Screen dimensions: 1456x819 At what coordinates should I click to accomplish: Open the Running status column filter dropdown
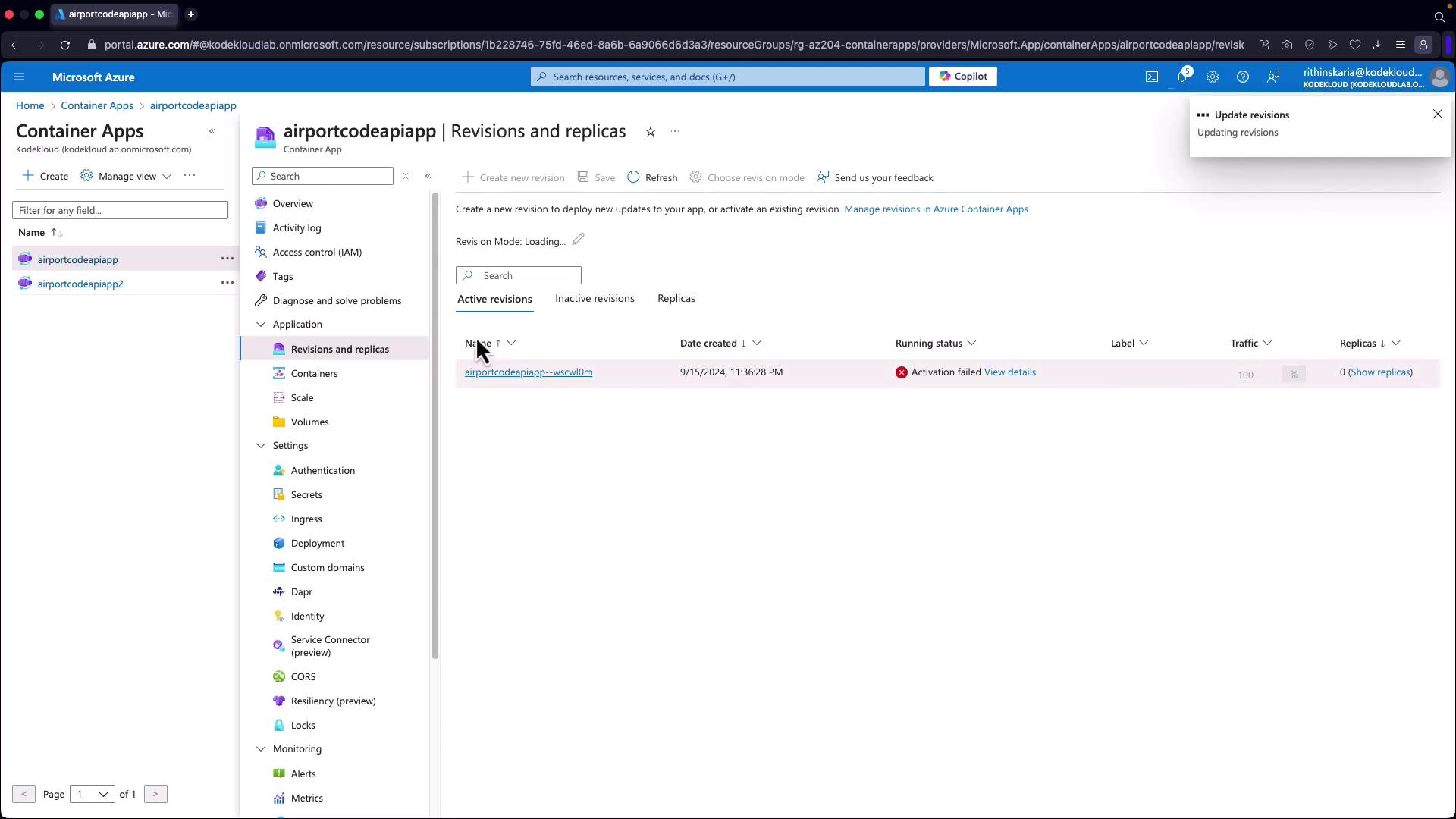(971, 343)
